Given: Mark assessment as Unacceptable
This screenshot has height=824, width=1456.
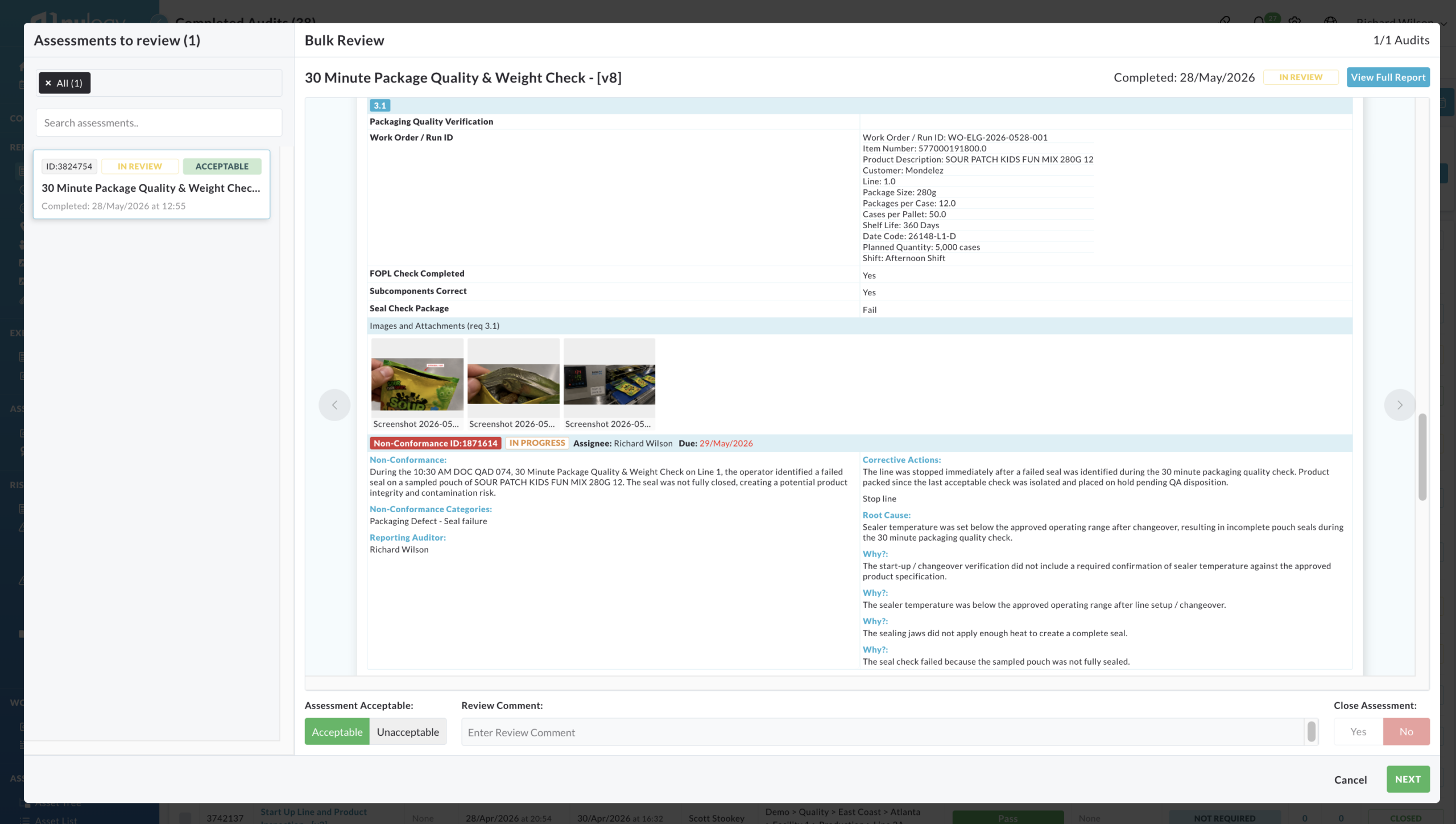Looking at the screenshot, I should coord(408,732).
